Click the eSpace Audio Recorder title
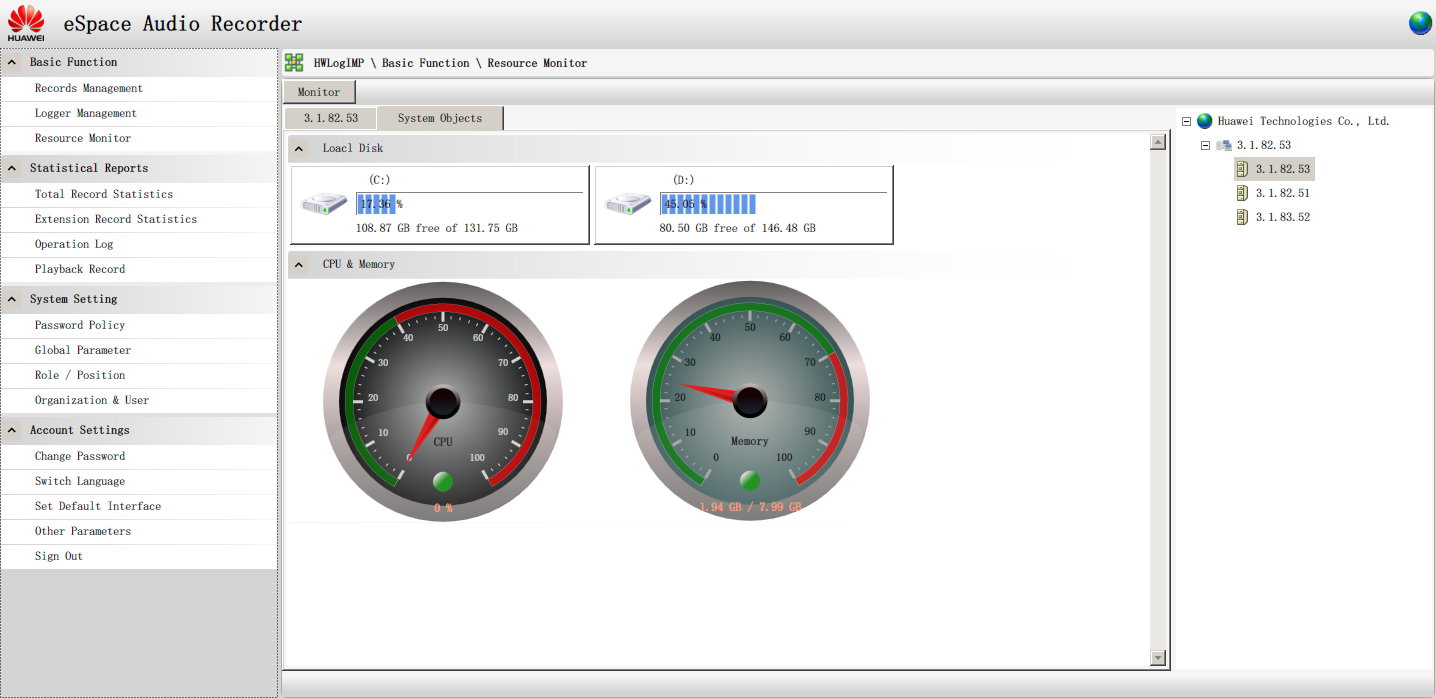1436x698 pixels. coord(182,23)
